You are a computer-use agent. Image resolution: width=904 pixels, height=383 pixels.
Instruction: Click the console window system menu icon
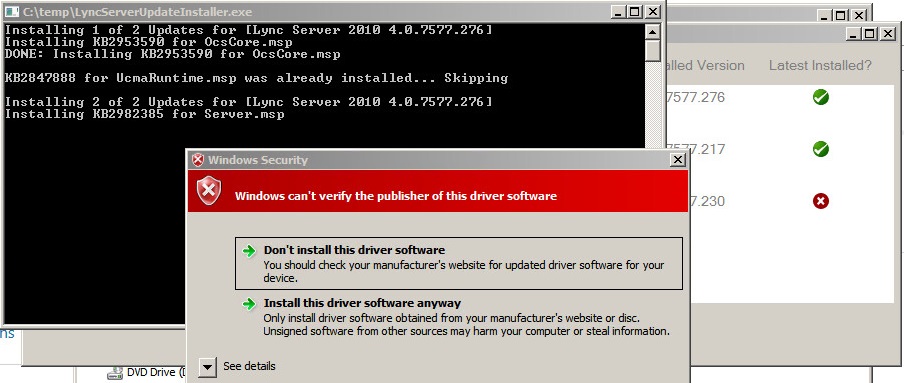(13, 12)
